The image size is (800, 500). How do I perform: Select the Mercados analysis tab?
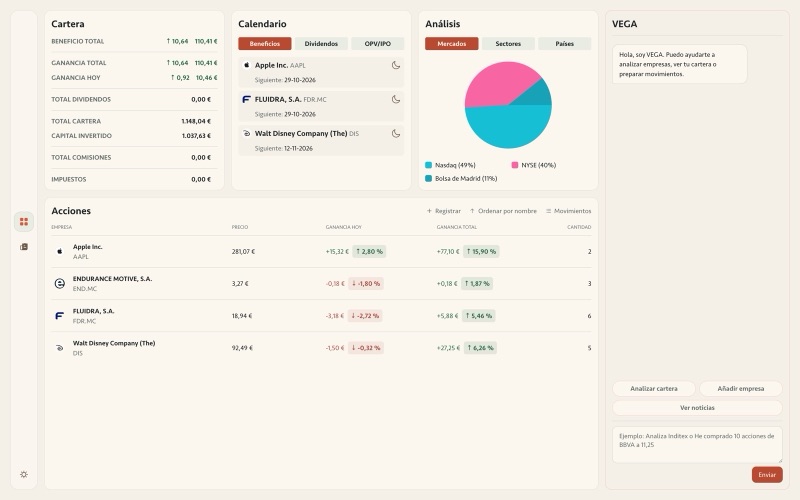tap(452, 44)
